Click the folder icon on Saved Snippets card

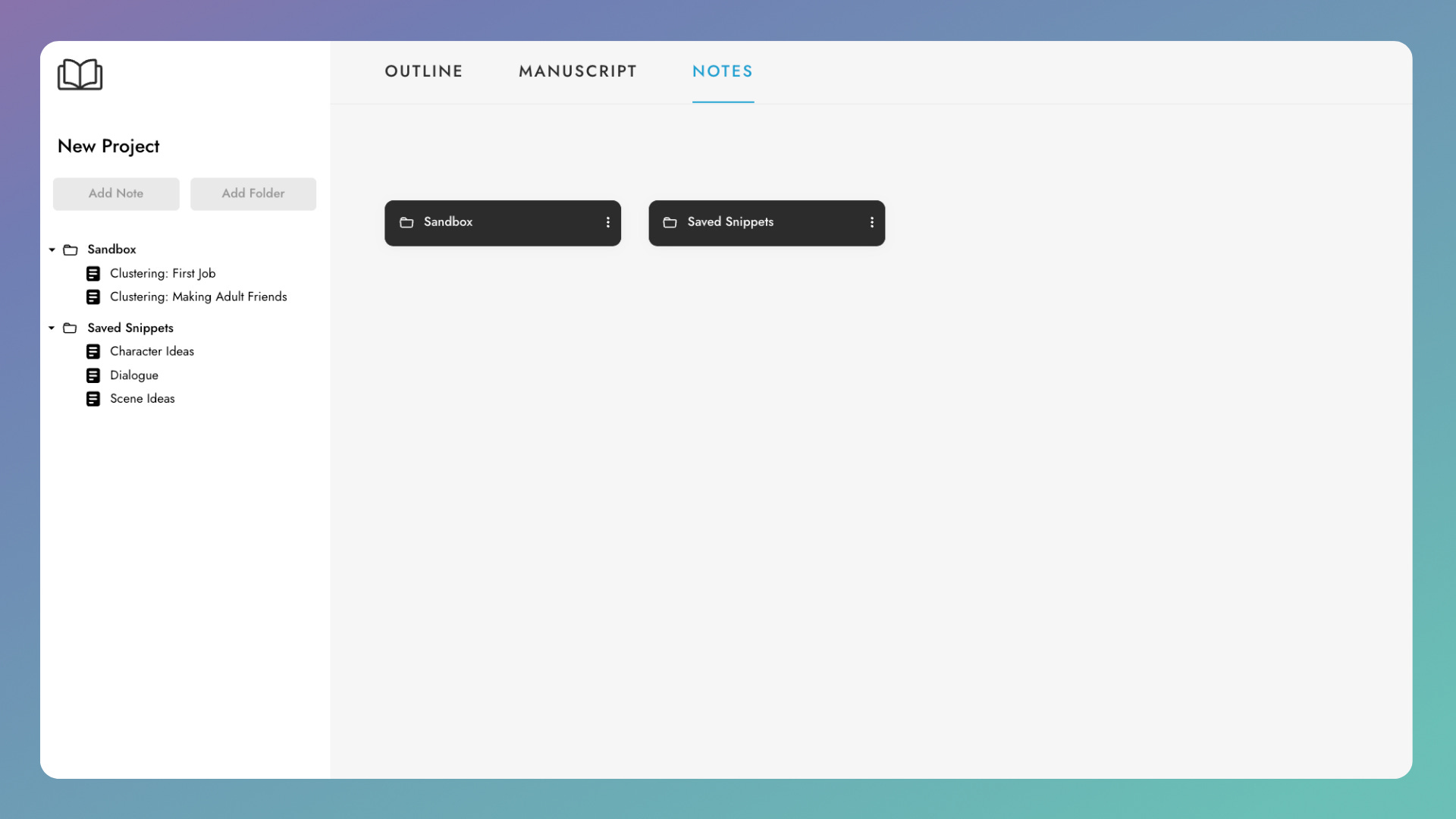click(x=670, y=222)
